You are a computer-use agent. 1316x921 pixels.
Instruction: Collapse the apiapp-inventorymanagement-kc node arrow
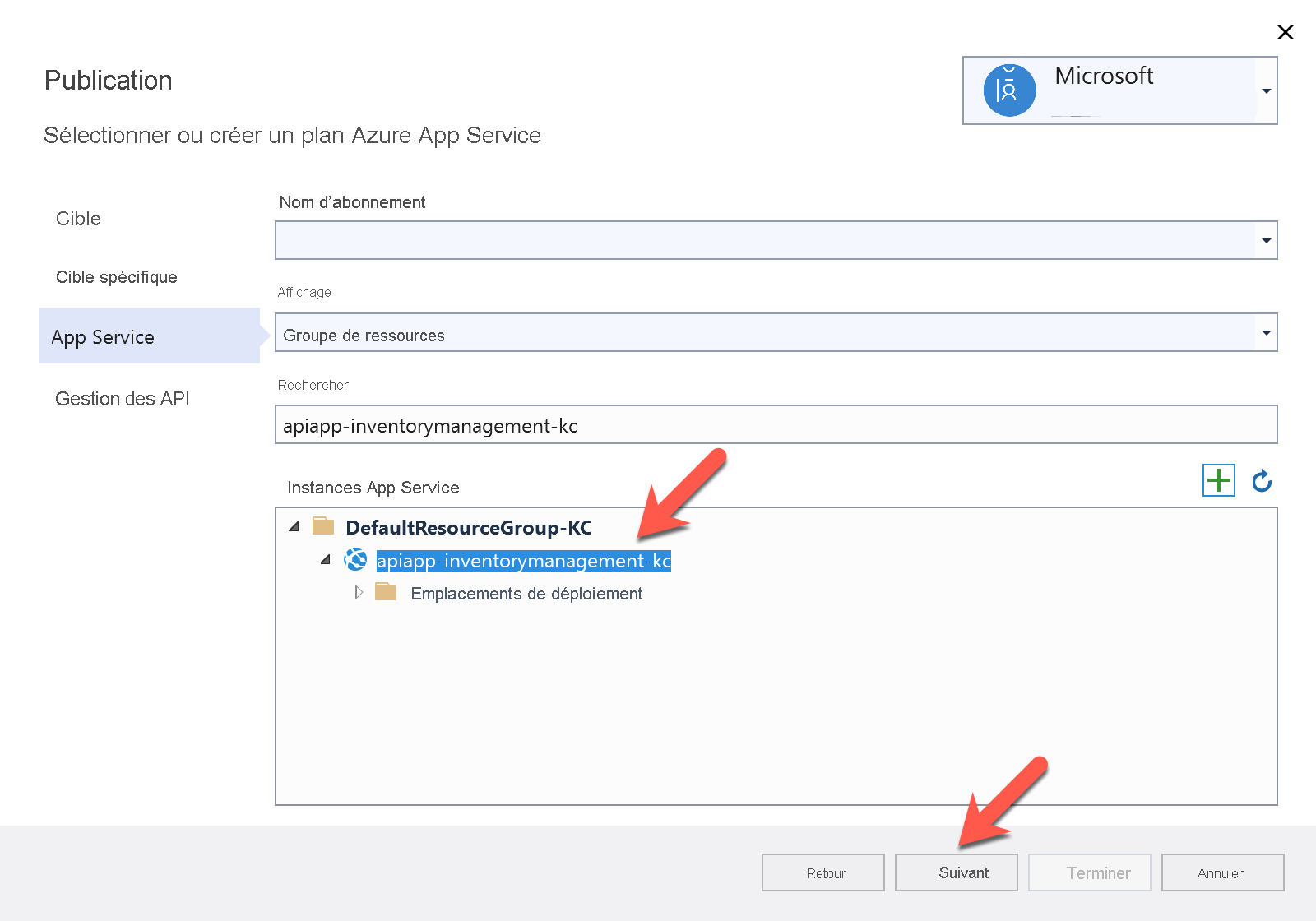coord(326,560)
